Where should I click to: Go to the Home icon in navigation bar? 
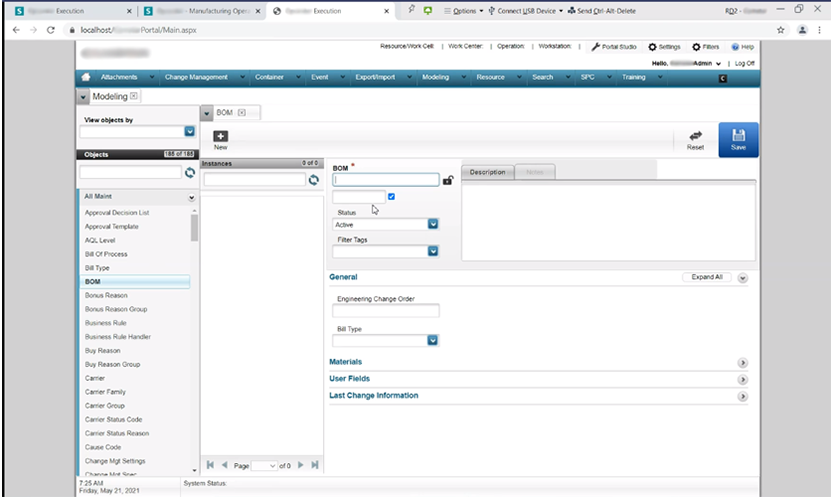click(x=87, y=77)
